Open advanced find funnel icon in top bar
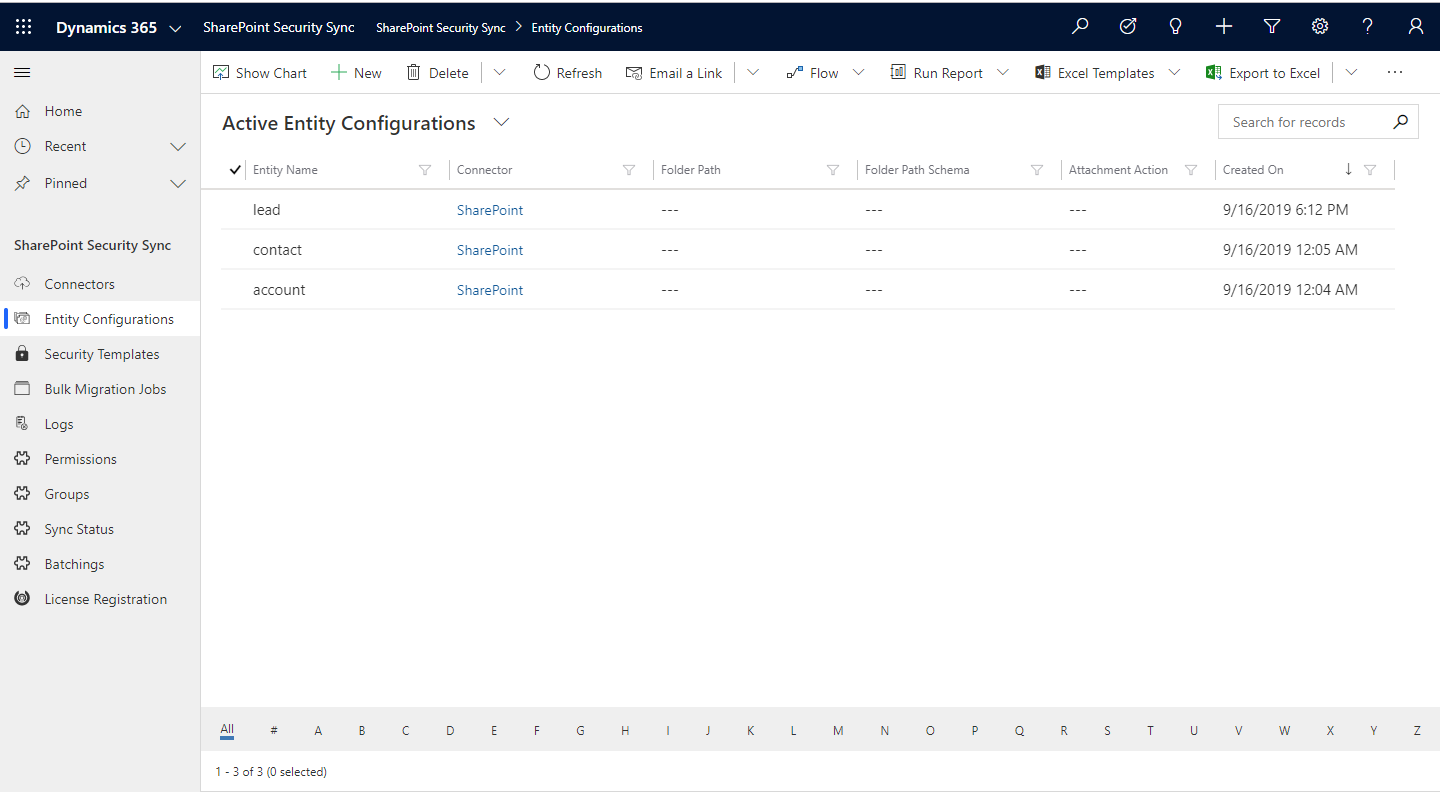Image resolution: width=1440 pixels, height=792 pixels. pyautogui.click(x=1272, y=27)
